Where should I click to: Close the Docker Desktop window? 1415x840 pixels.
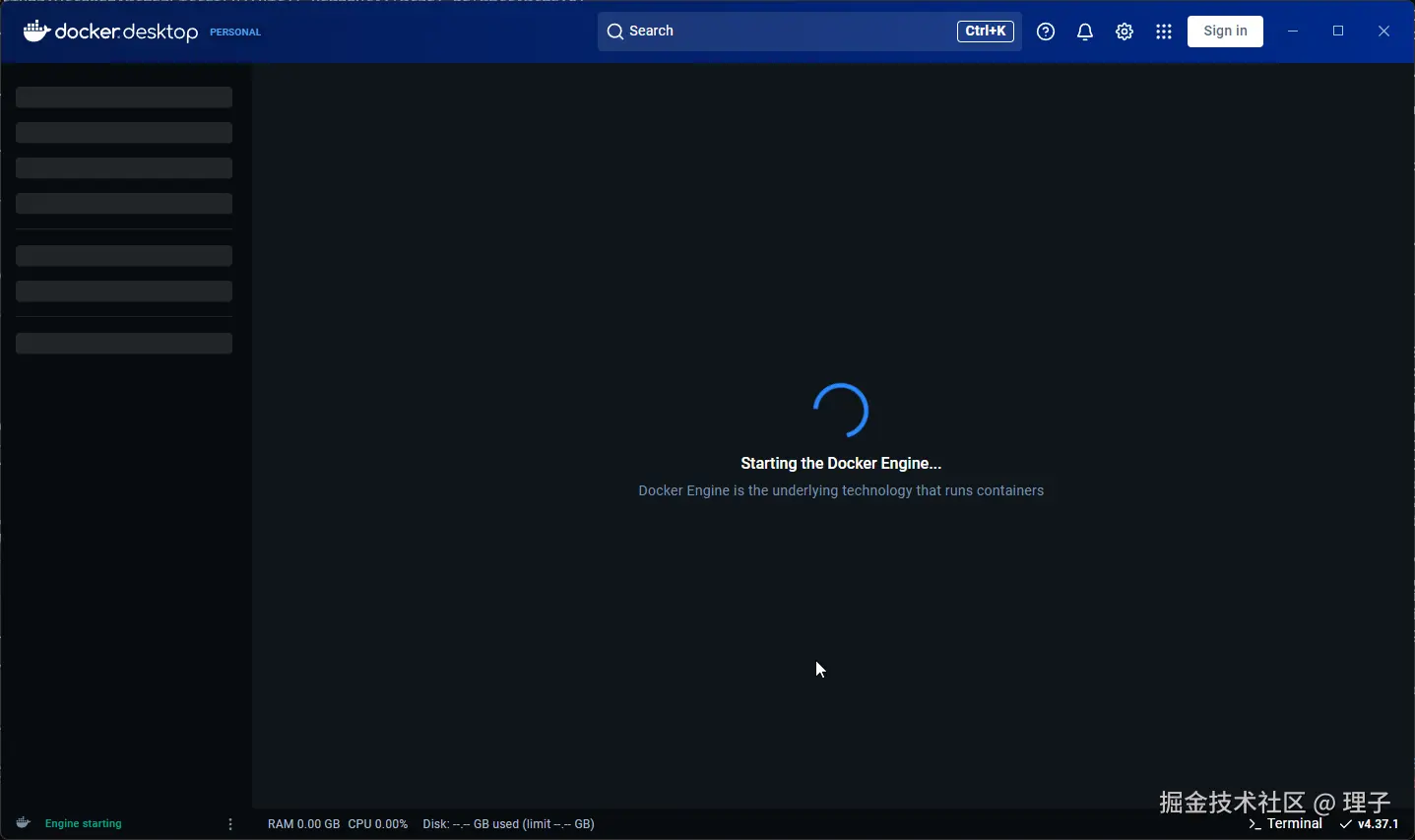1383,32
